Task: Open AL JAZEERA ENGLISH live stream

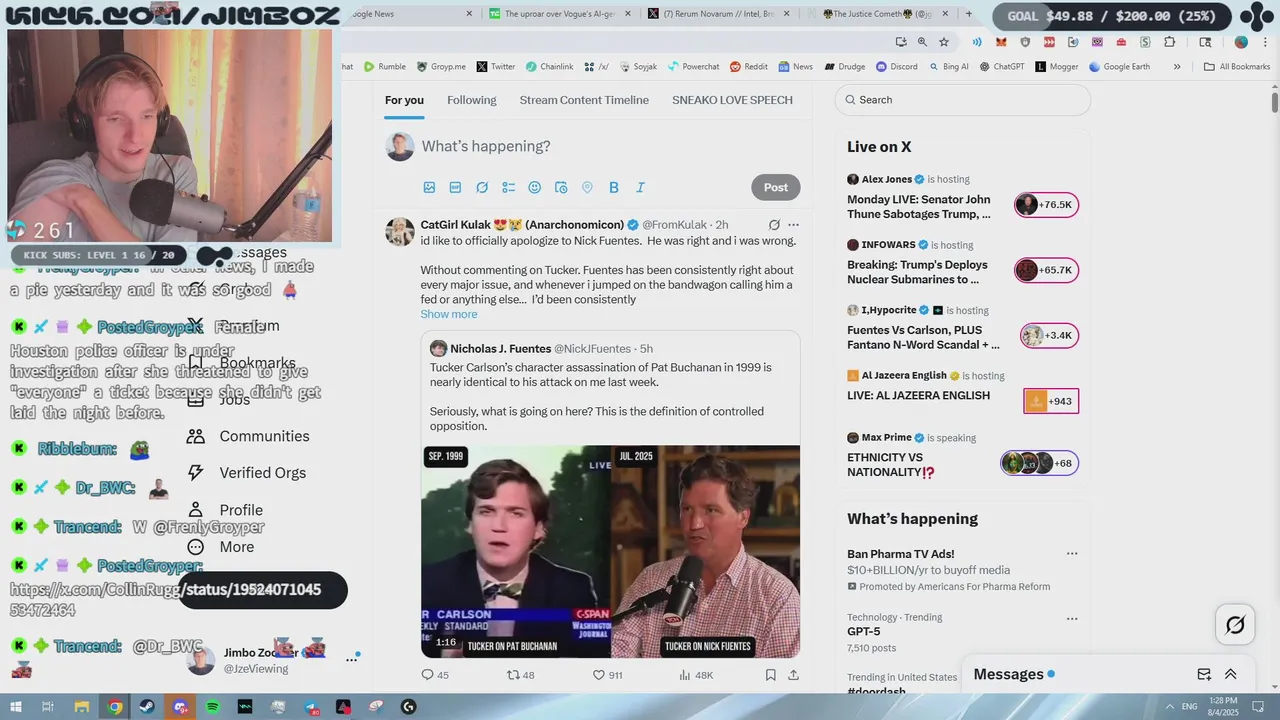Action: (x=962, y=393)
